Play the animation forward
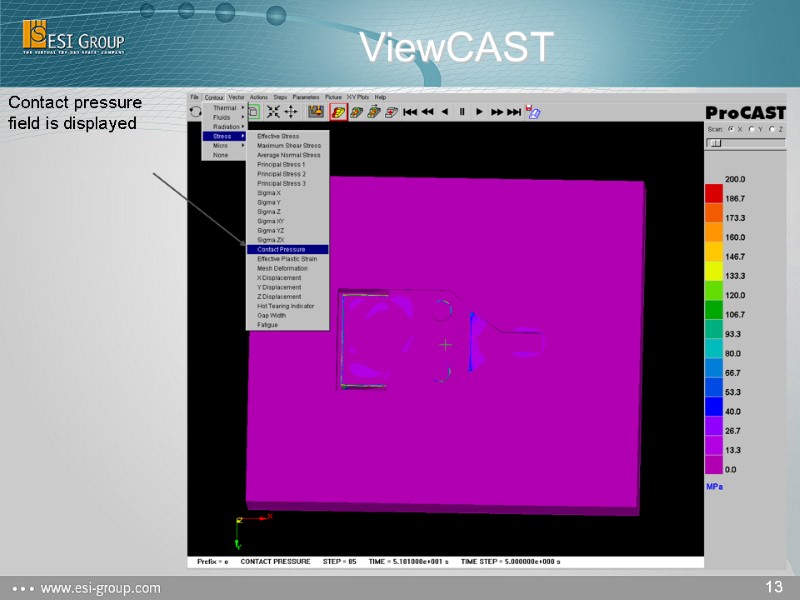 (x=479, y=112)
